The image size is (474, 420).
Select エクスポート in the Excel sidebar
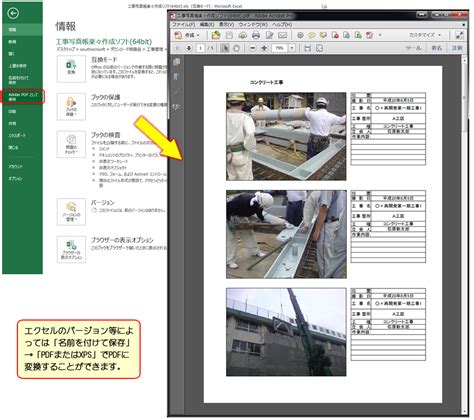click(22, 135)
